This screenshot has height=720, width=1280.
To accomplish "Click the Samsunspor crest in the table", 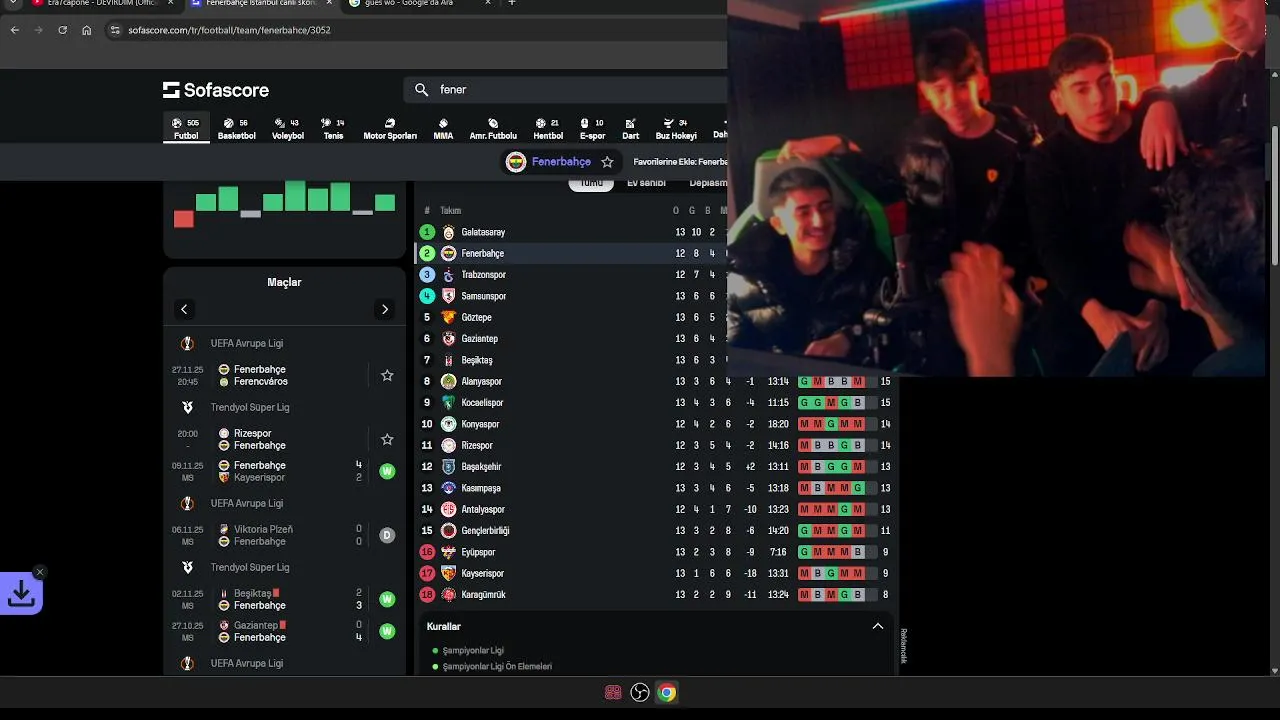I will point(449,296).
